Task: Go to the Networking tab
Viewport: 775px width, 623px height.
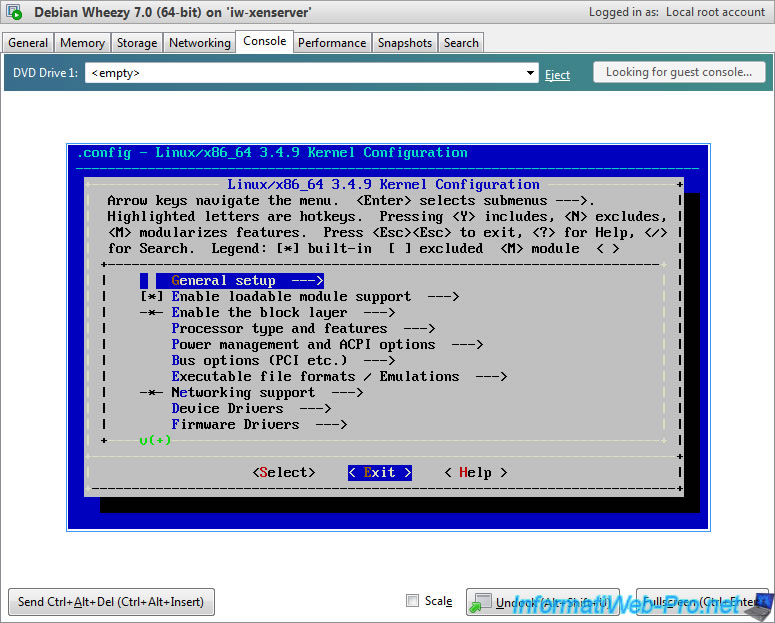Action: click(x=200, y=43)
